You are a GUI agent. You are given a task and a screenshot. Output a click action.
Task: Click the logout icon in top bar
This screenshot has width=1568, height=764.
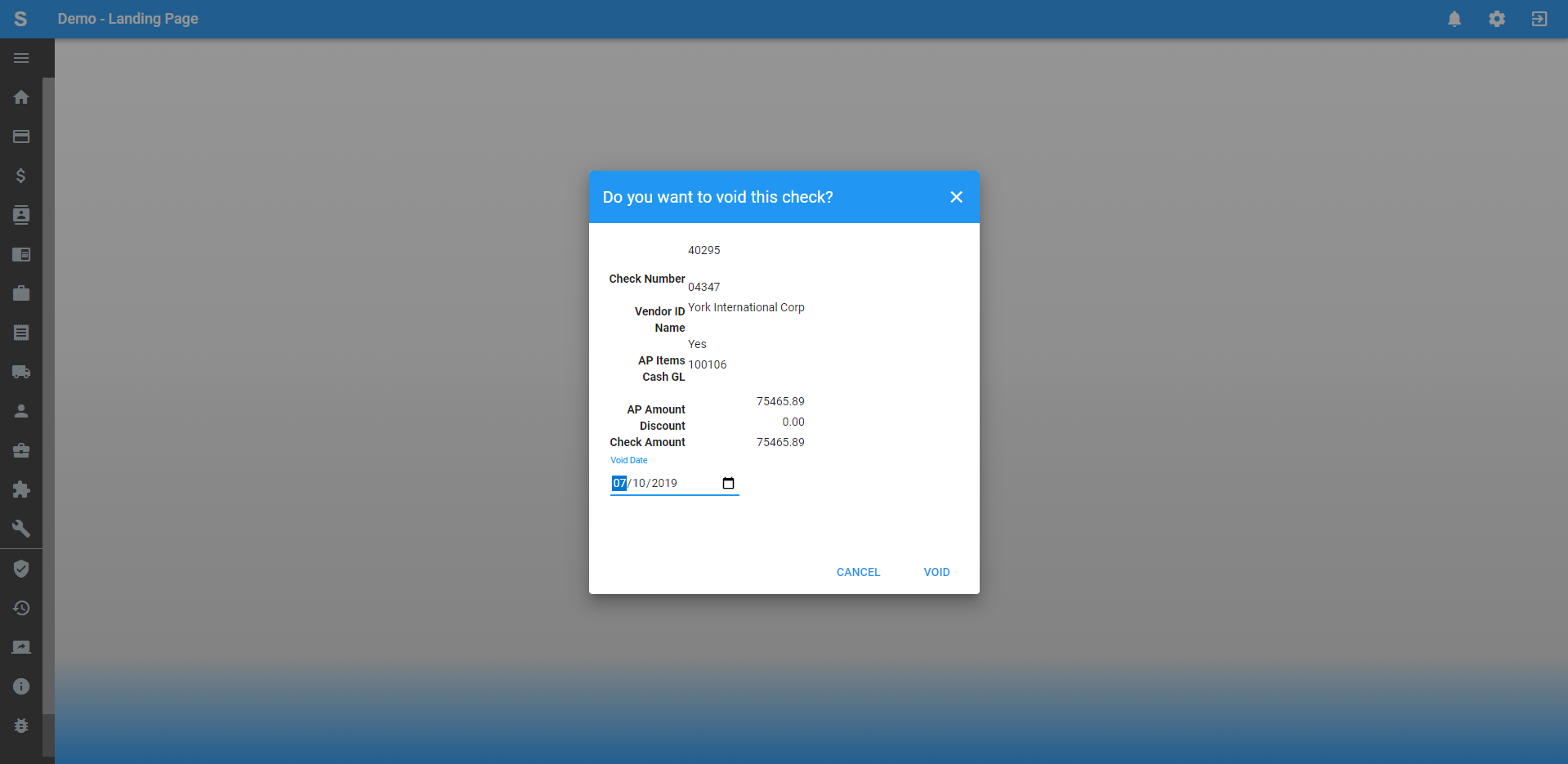[1539, 19]
